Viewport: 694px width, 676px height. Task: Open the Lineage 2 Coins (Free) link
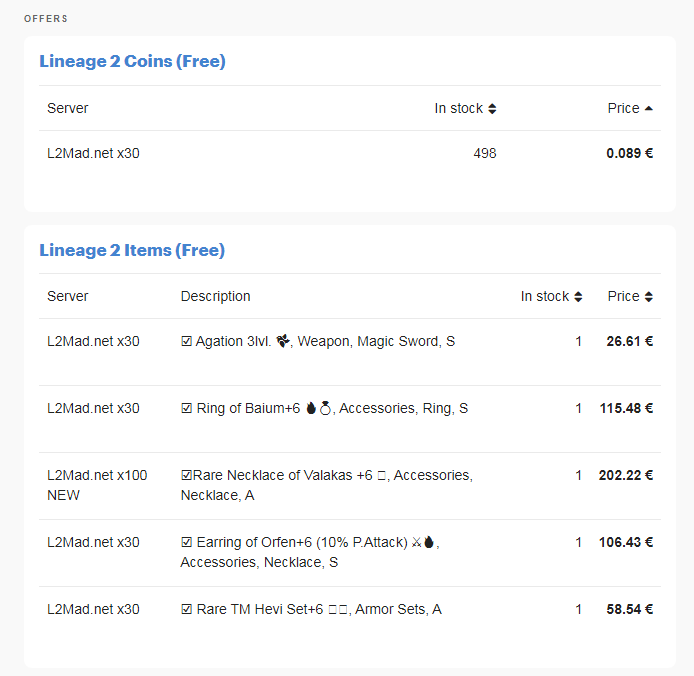click(x=132, y=61)
